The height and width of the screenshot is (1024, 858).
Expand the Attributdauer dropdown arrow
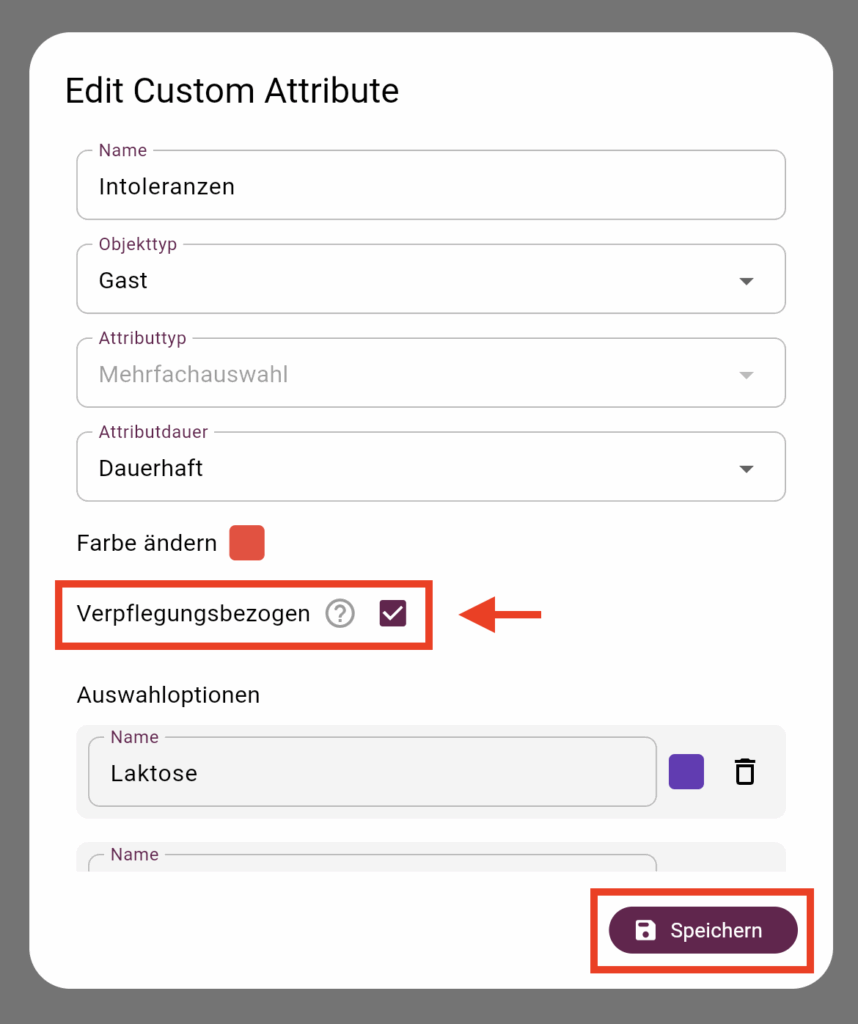[x=746, y=469]
